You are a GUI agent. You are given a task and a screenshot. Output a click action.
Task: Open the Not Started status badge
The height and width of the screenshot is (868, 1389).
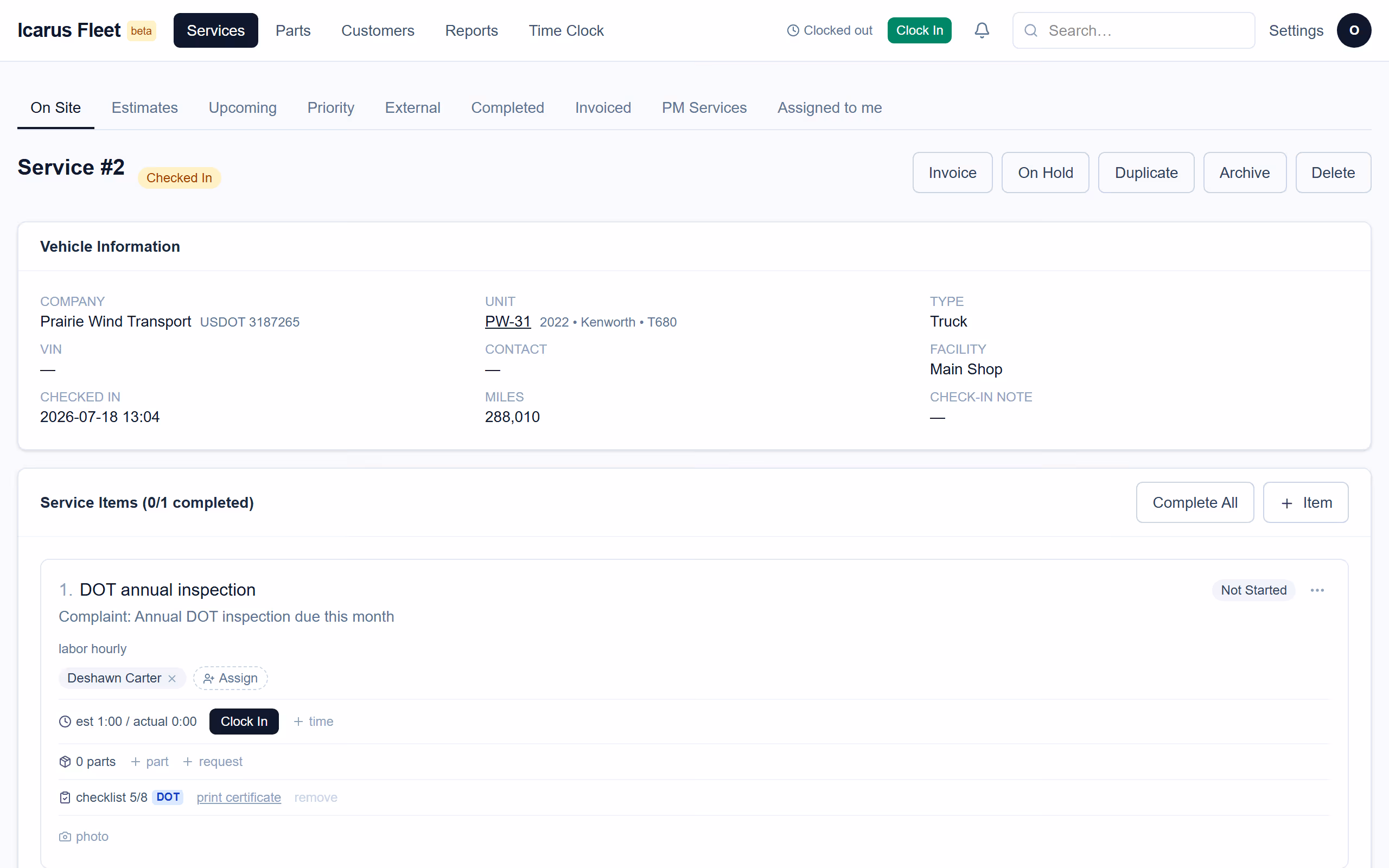pos(1253,590)
